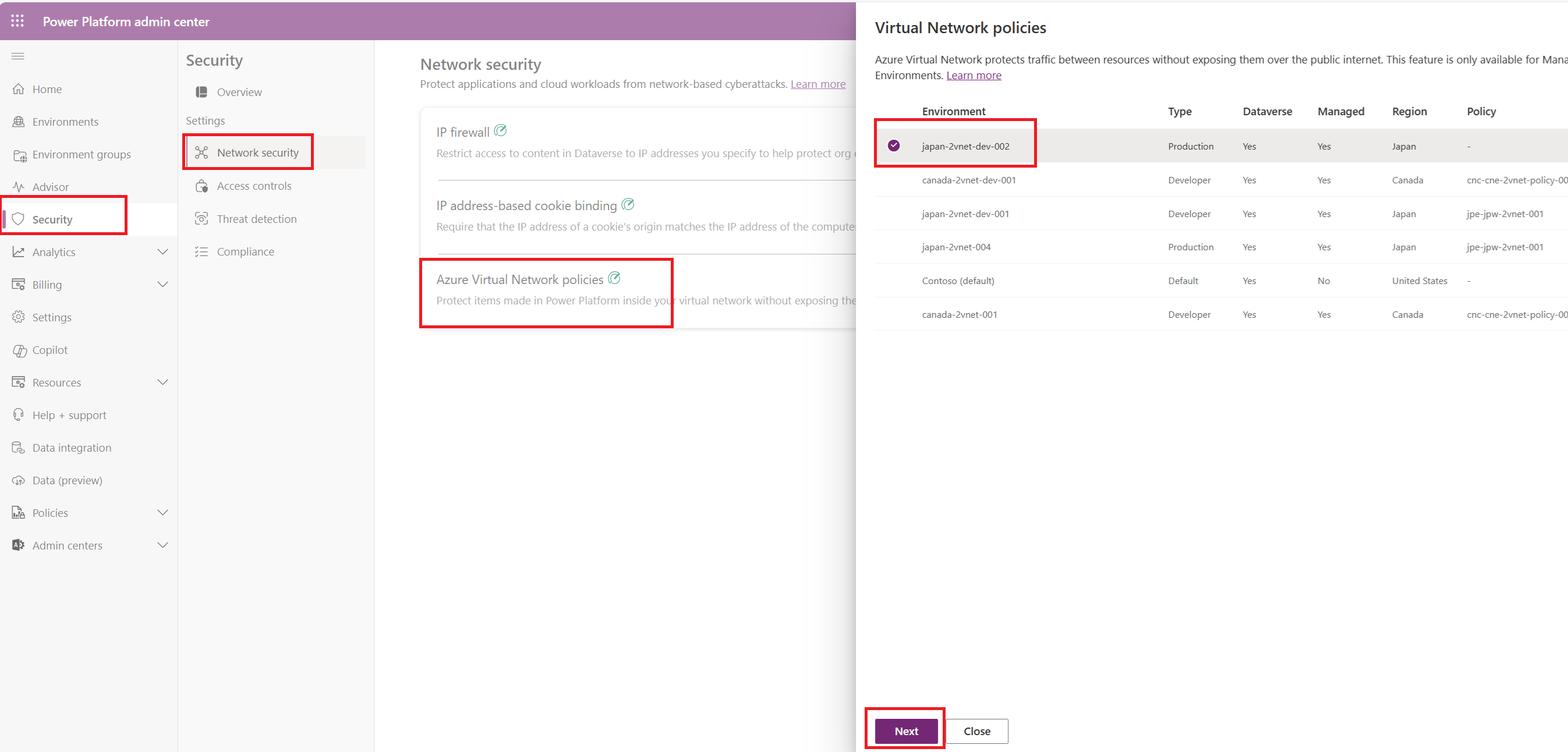Viewport: 1568px width, 752px height.
Task: Click the Access controls lock icon
Action: (x=201, y=186)
